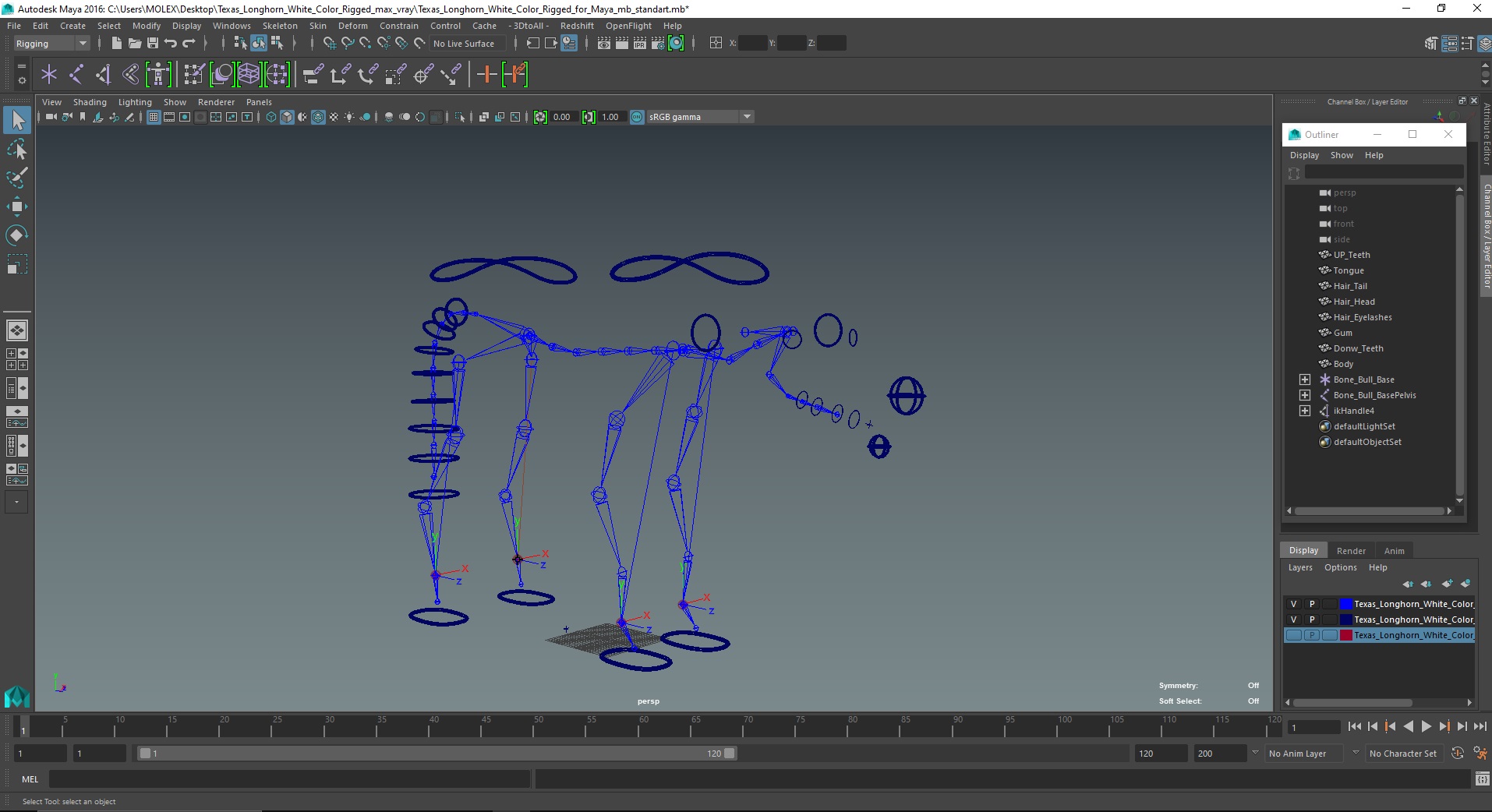Open the Skeleton menu

(x=280, y=26)
